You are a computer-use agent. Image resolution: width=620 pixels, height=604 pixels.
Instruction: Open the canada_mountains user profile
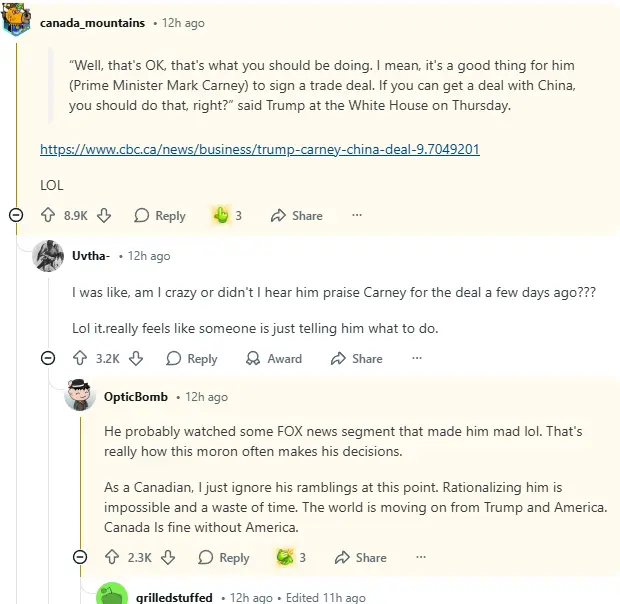[92, 22]
